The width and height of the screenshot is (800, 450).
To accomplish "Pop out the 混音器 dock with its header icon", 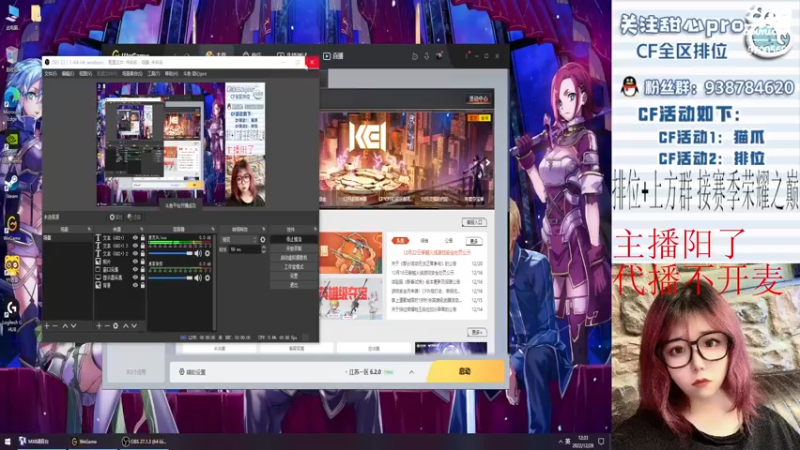I will tap(213, 229).
